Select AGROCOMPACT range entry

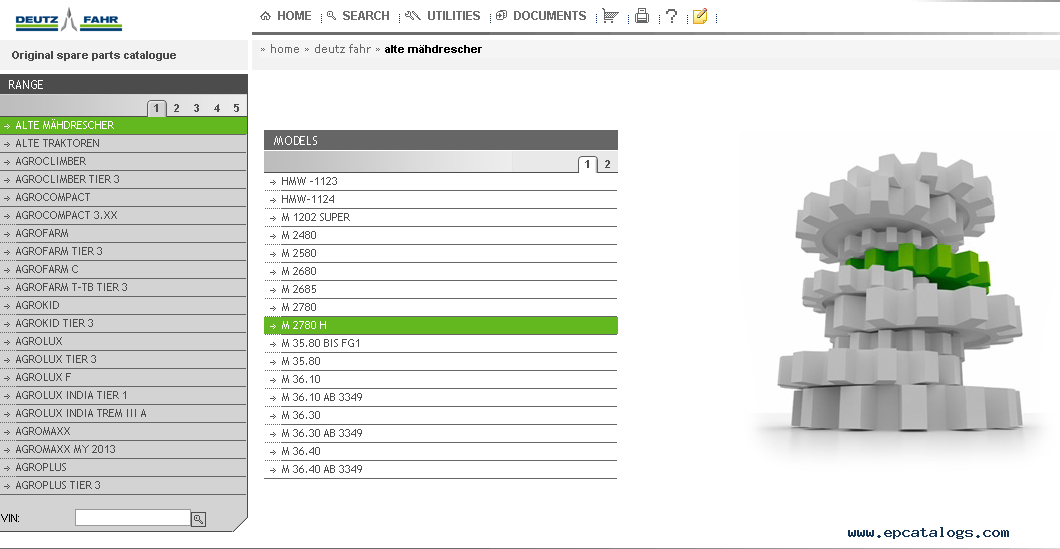(x=124, y=197)
